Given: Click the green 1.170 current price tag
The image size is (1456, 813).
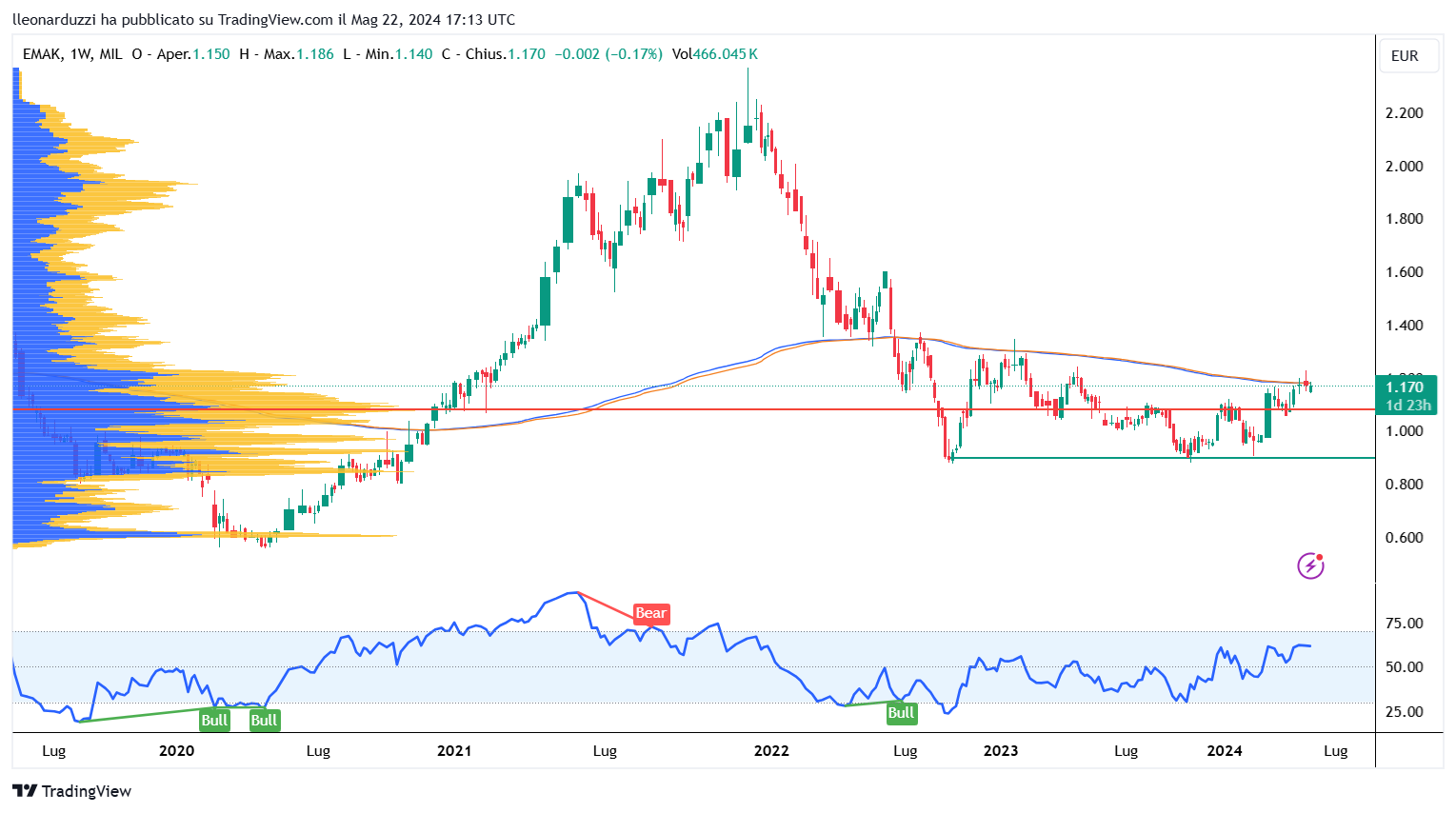Looking at the screenshot, I should [x=1405, y=387].
